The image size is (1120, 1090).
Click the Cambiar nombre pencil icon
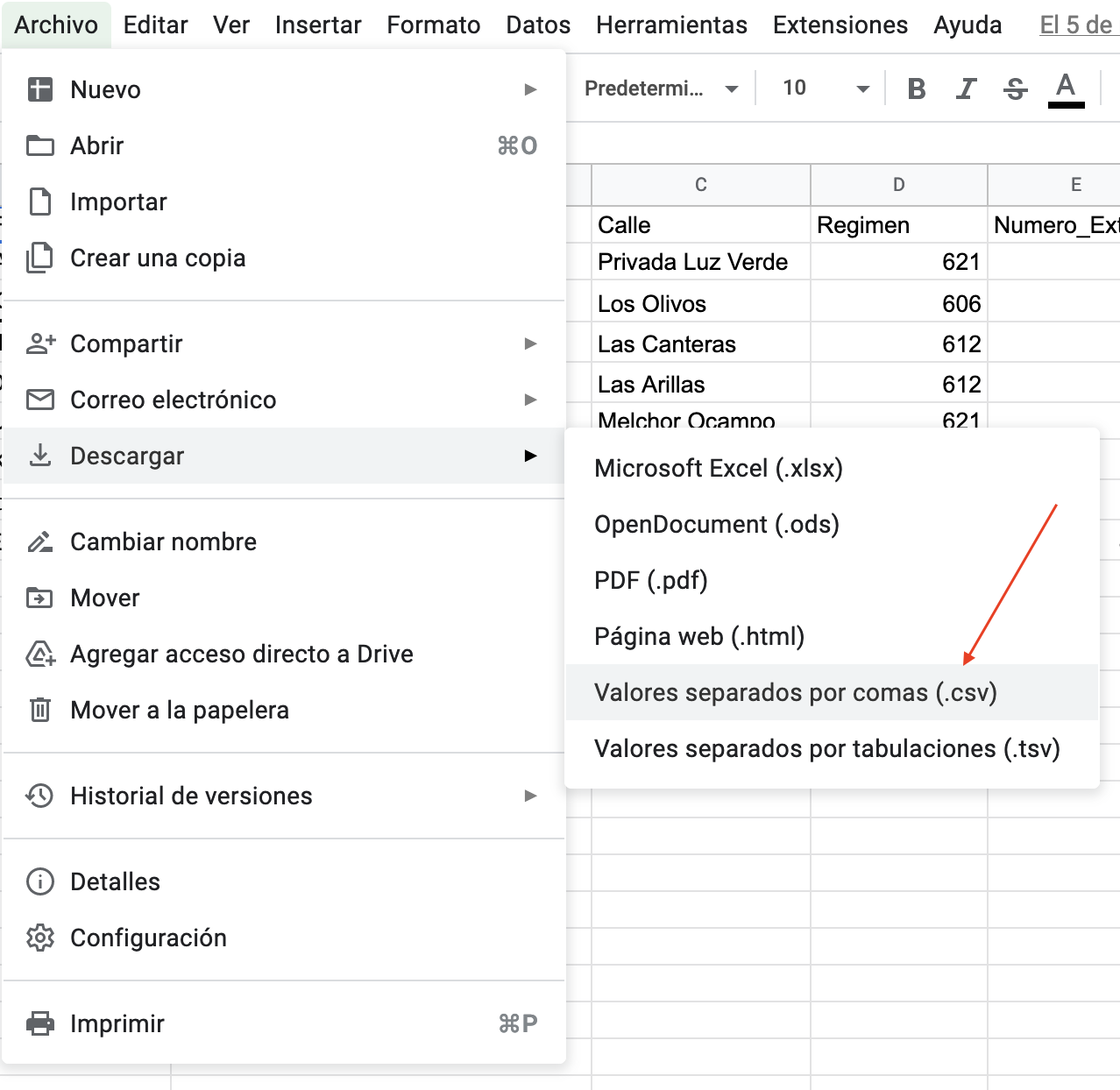(x=40, y=541)
